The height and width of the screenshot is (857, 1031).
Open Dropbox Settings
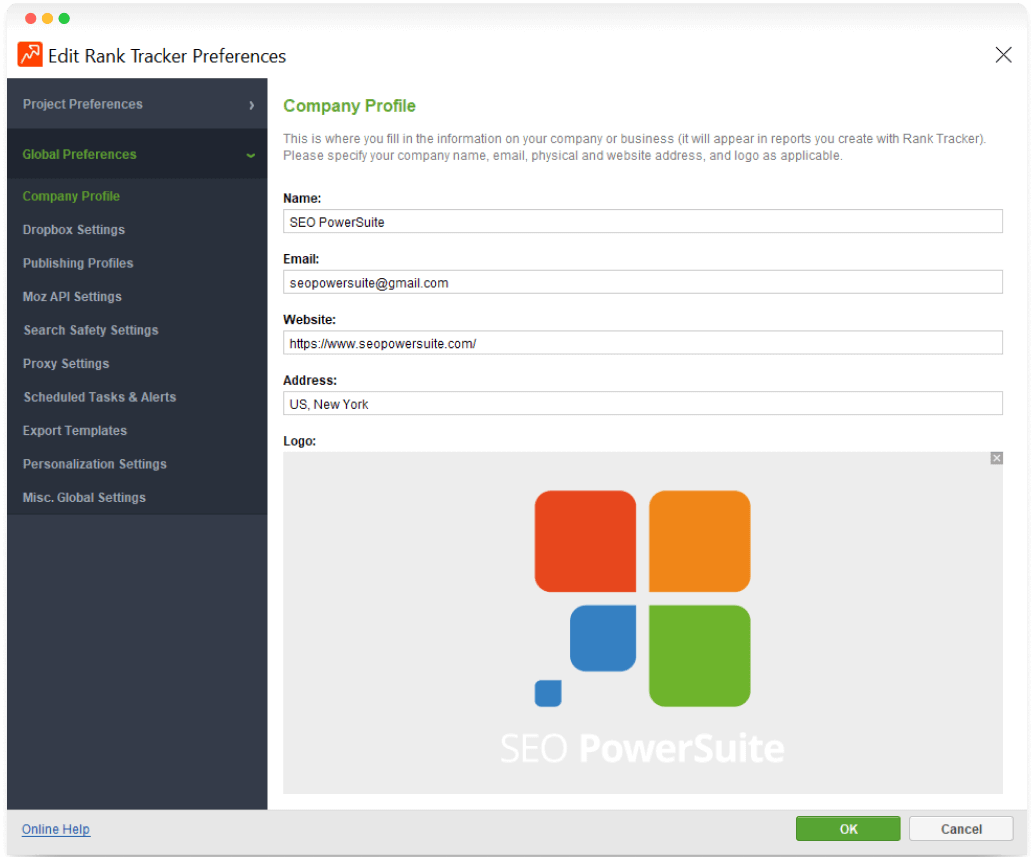point(74,230)
